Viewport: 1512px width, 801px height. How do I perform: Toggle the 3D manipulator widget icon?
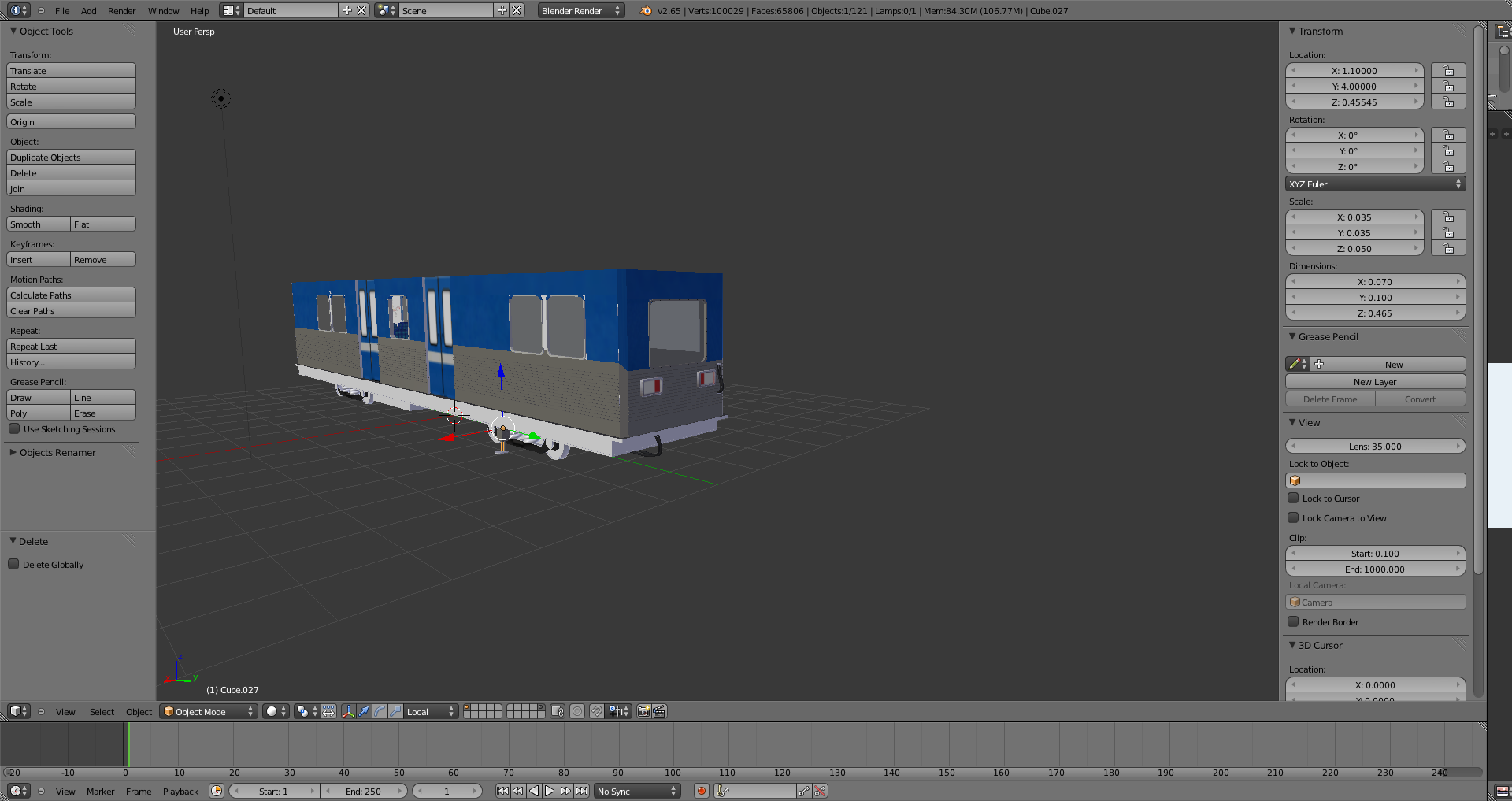349,711
